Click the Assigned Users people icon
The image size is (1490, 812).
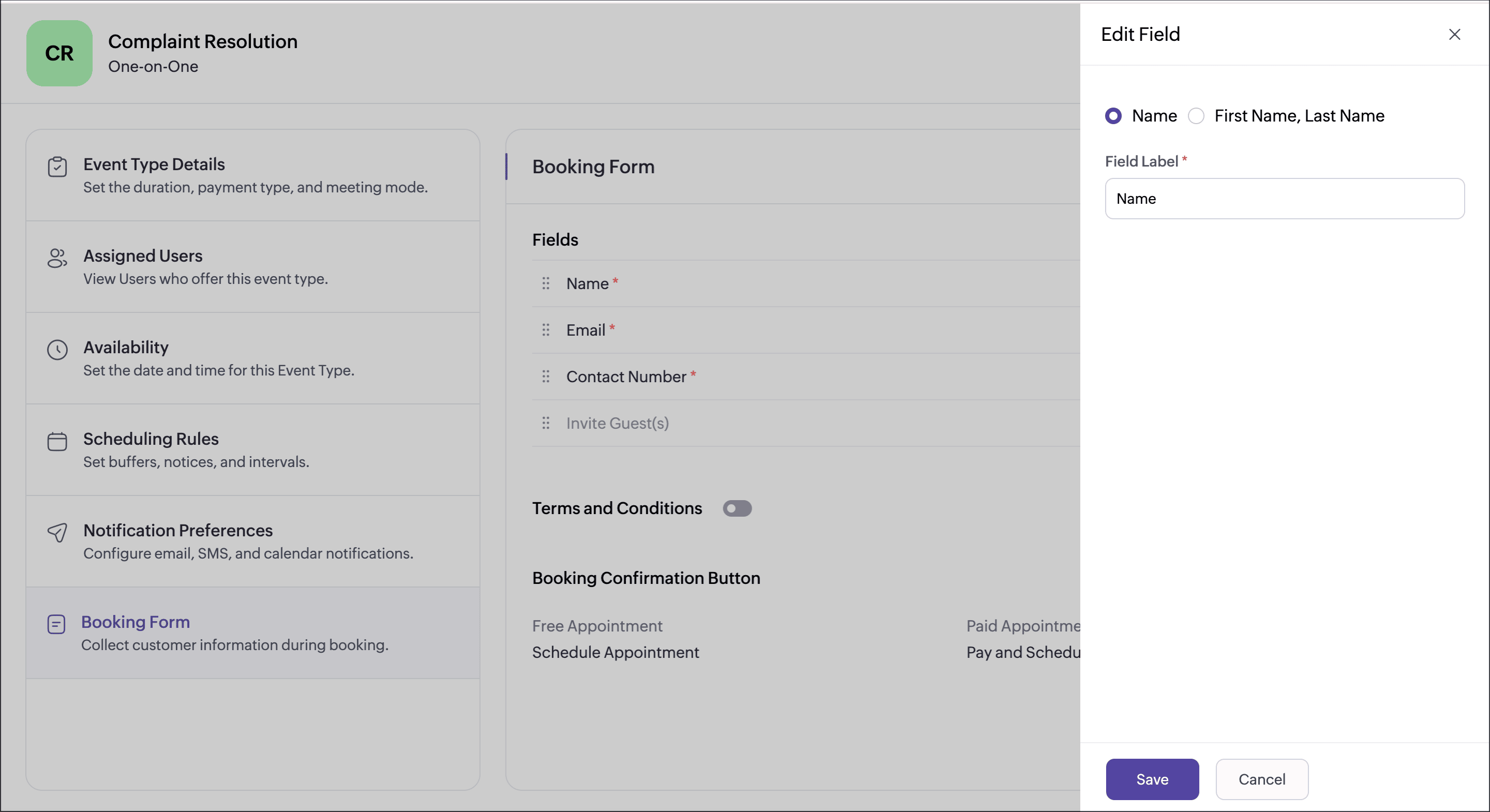(57, 258)
